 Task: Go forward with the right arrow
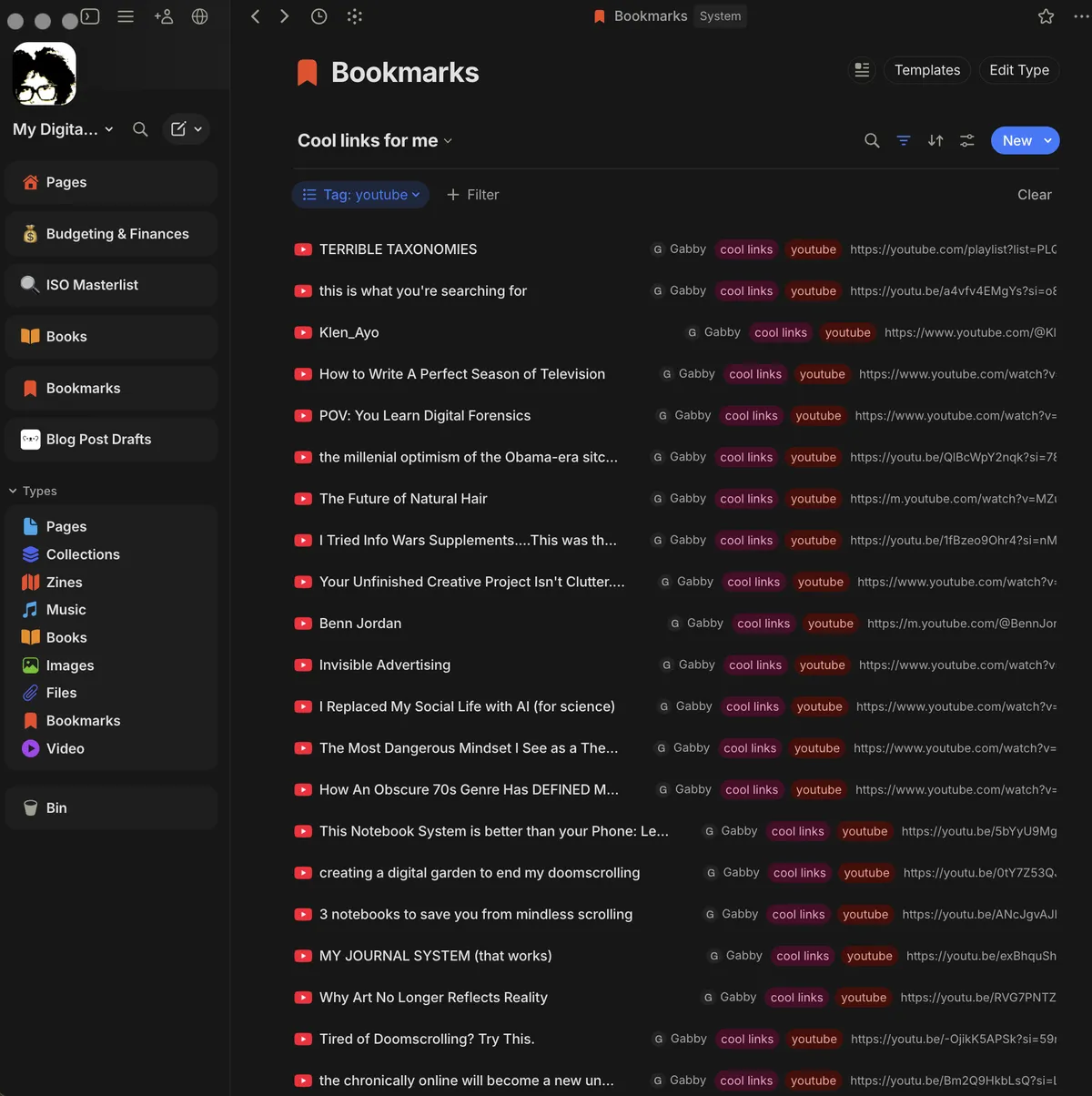tap(285, 16)
